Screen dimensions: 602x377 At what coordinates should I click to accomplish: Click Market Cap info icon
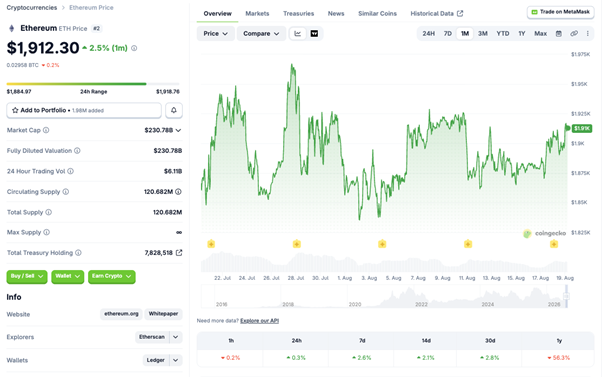click(x=46, y=130)
